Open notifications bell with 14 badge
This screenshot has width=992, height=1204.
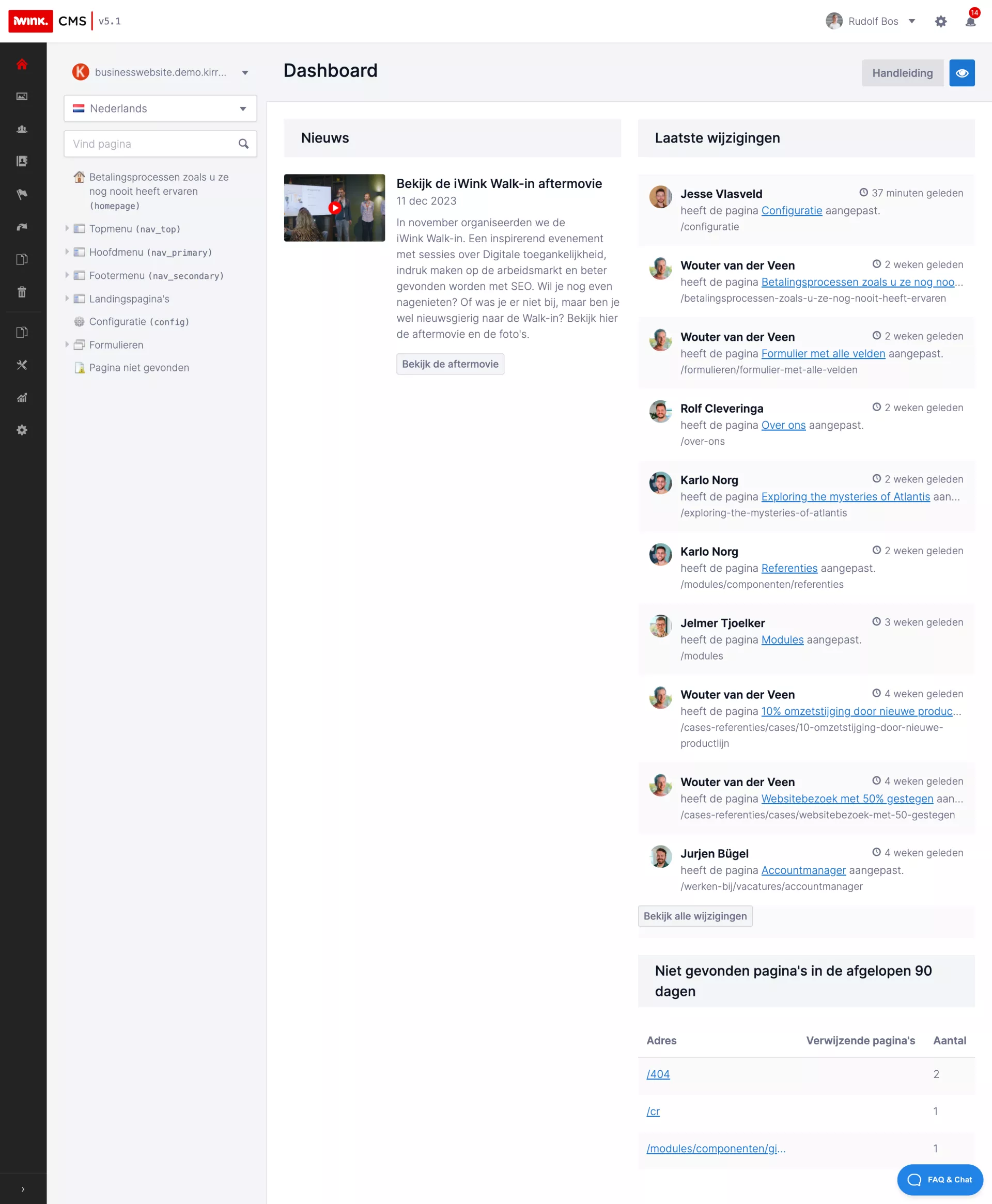pos(970,22)
